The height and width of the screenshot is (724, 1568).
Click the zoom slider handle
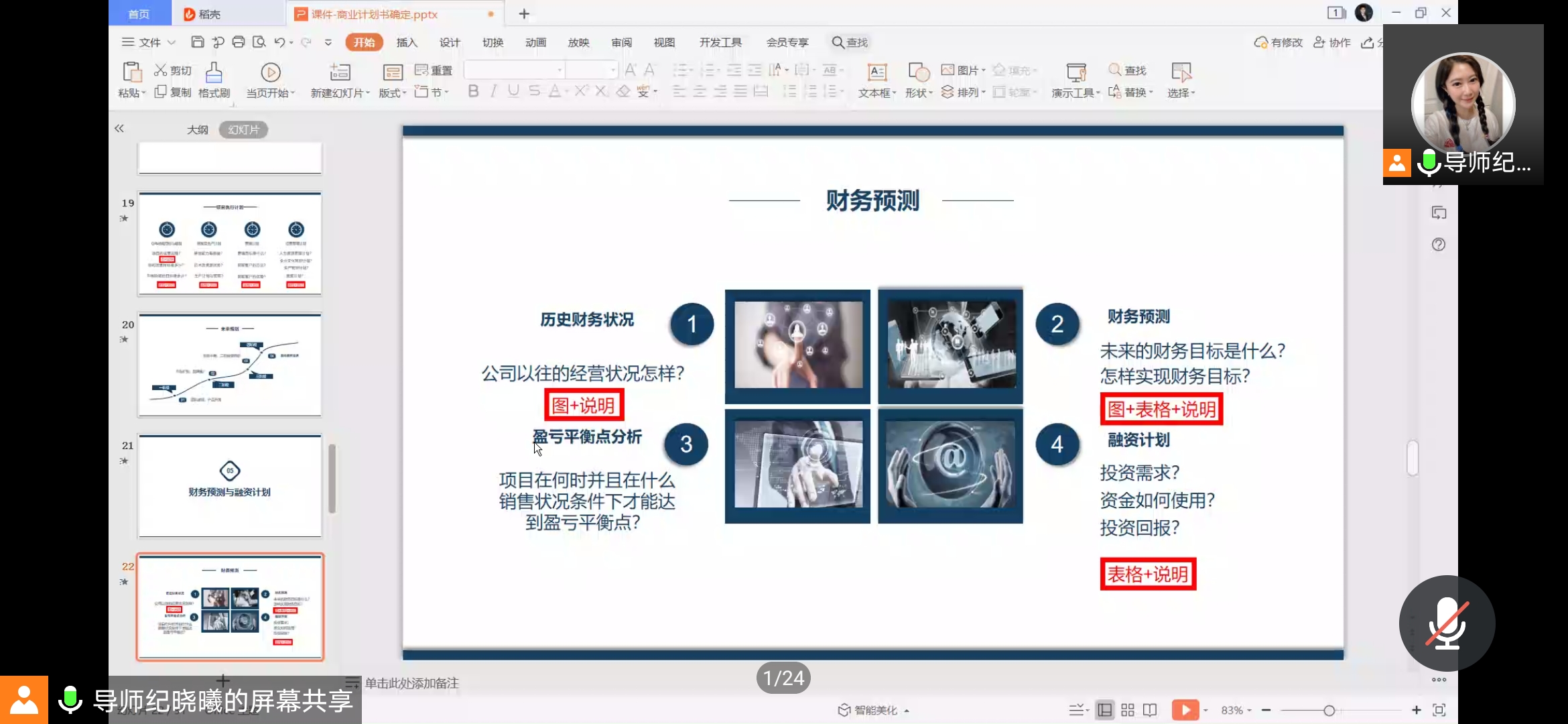tap(1329, 710)
